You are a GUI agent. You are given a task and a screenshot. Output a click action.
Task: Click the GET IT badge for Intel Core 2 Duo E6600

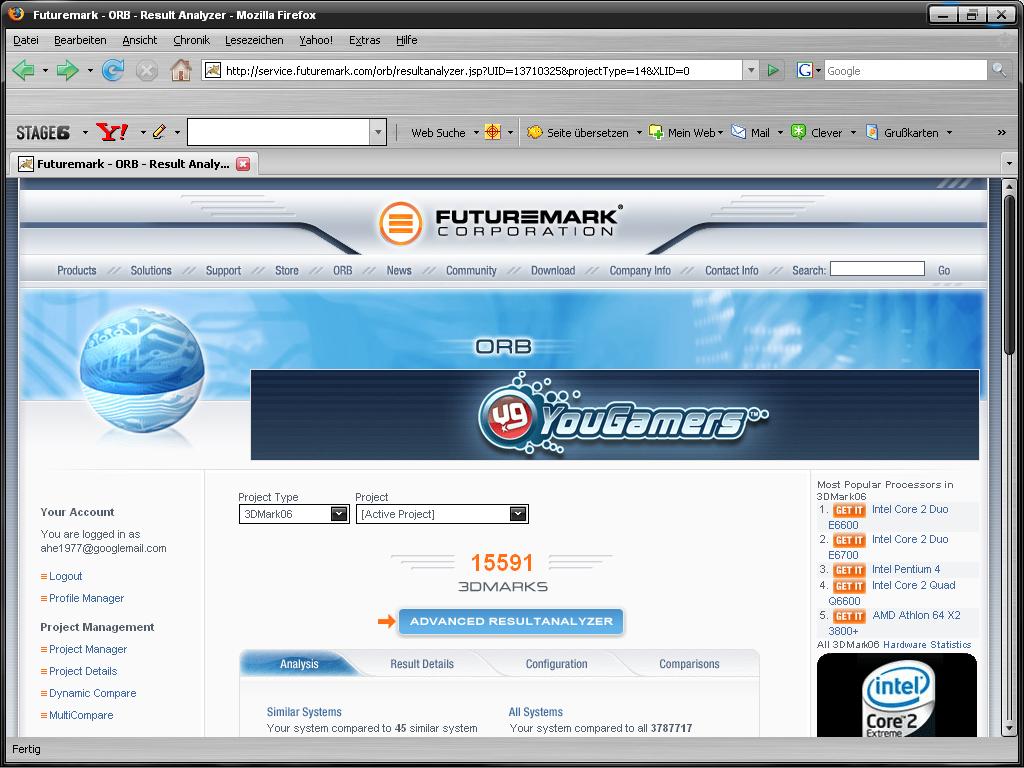pos(849,510)
